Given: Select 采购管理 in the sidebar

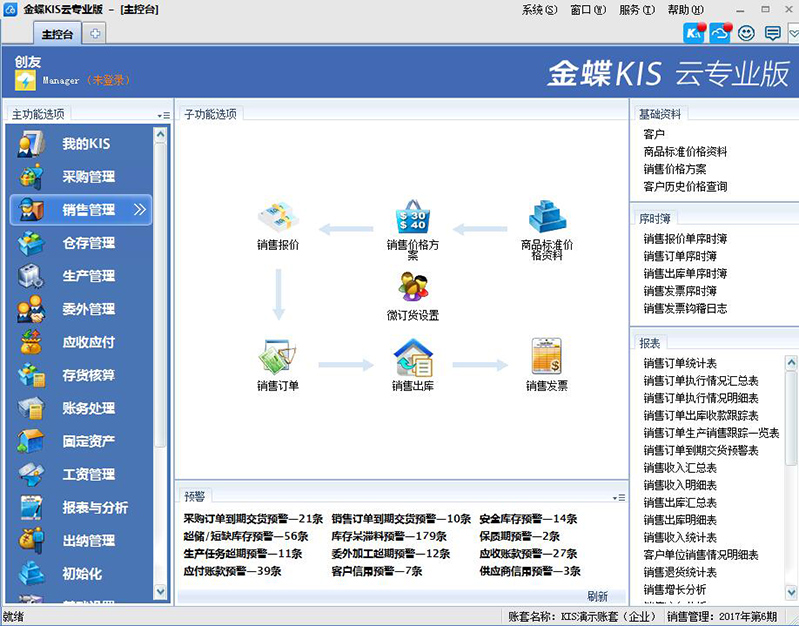Looking at the screenshot, I should point(88,177).
